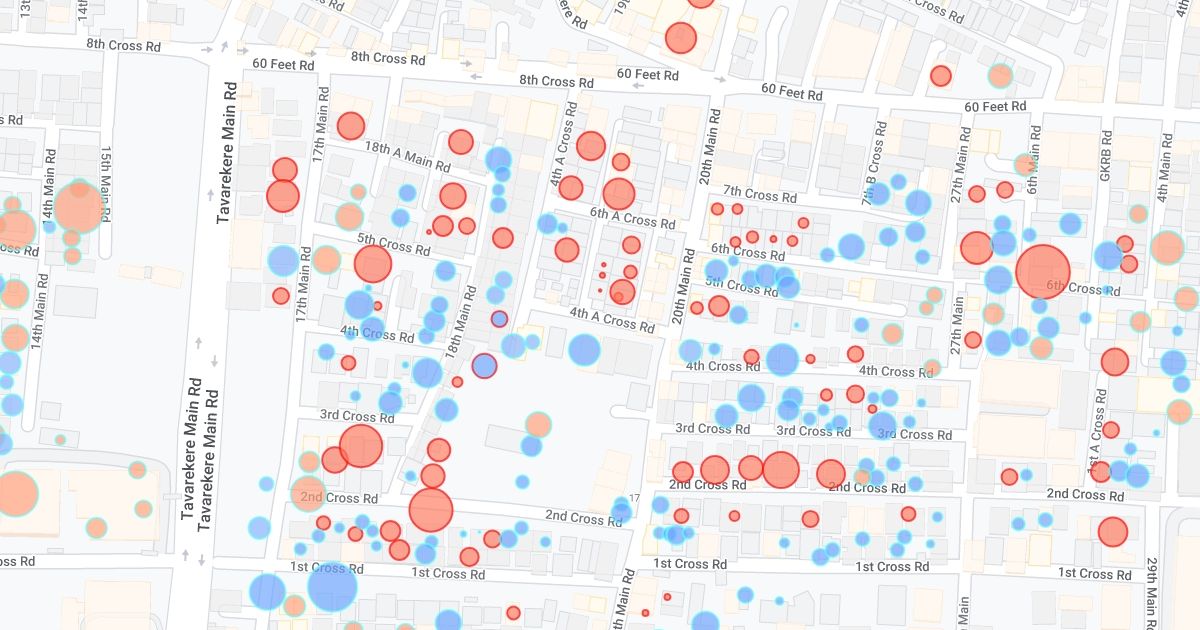1200x630 pixels.
Task: Click the largest red circle on 6th Cross Rd
Action: tap(1043, 271)
